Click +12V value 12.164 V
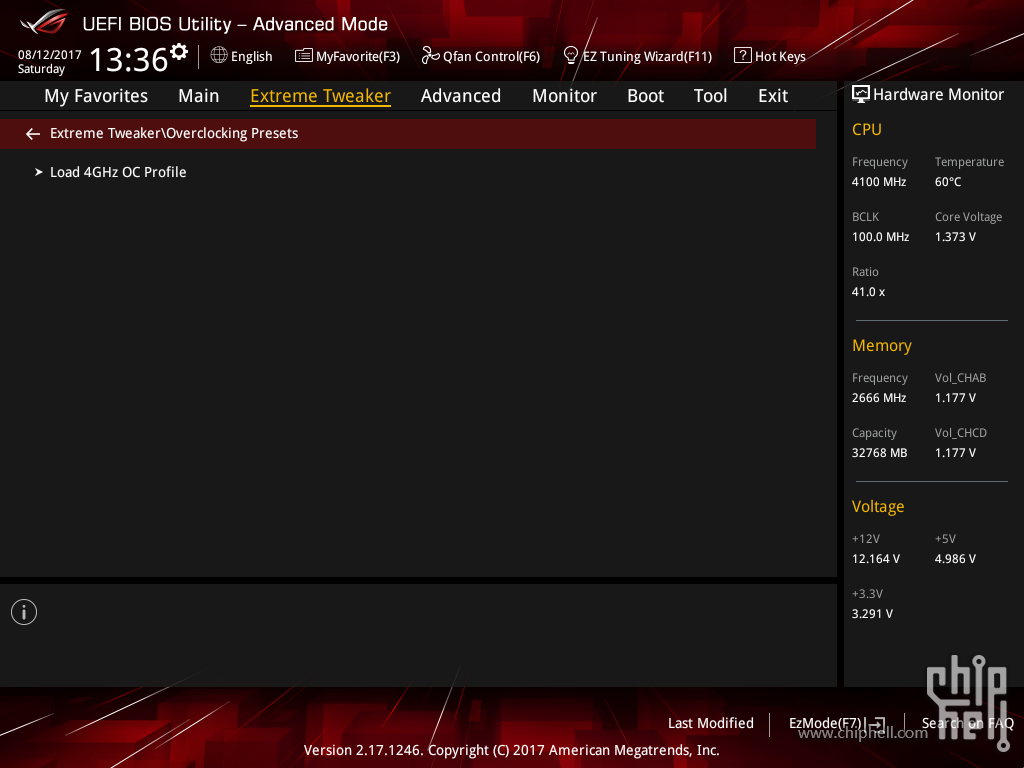Image resolution: width=1024 pixels, height=768 pixels. point(876,559)
